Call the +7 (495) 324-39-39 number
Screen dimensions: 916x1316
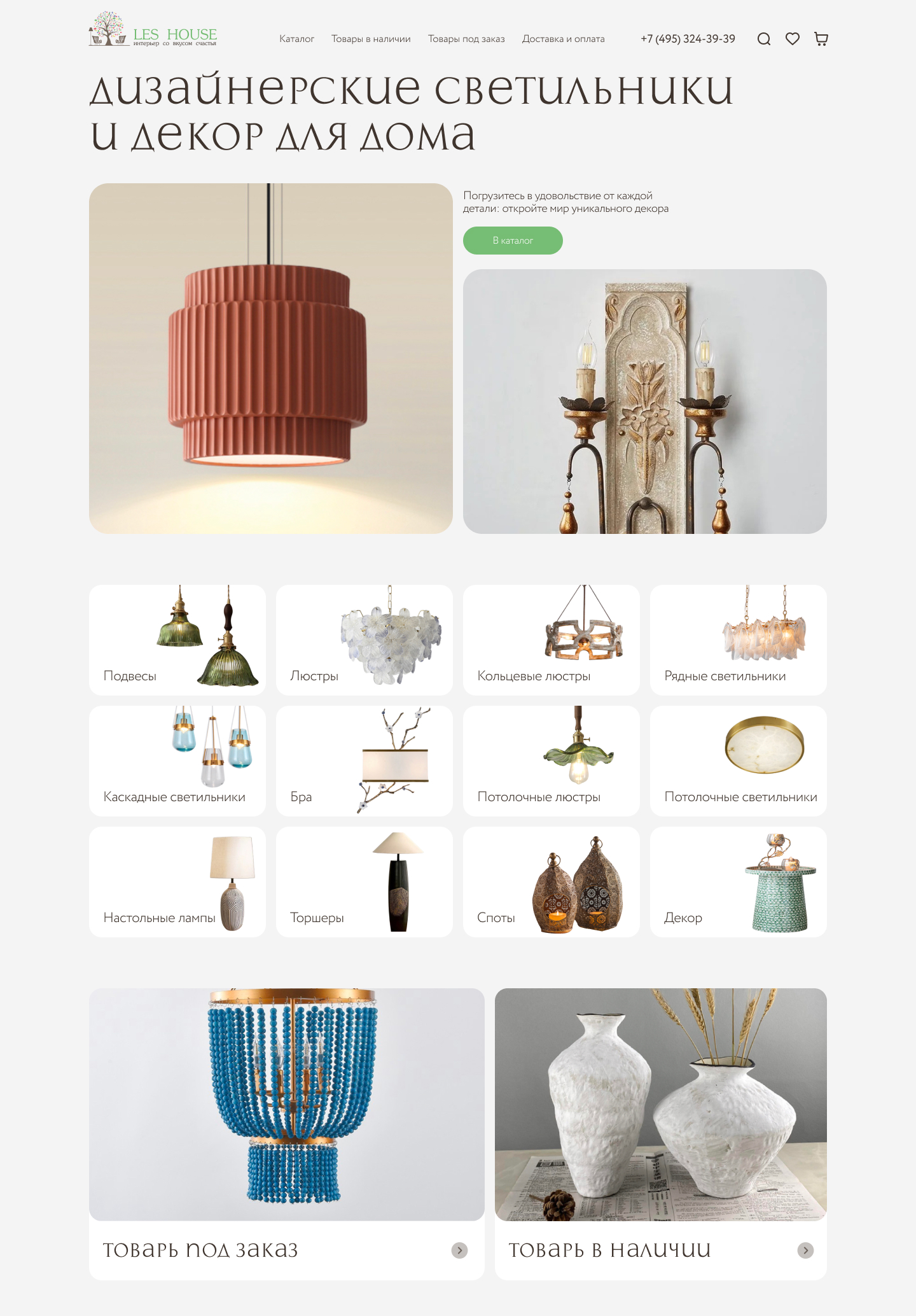coord(688,39)
